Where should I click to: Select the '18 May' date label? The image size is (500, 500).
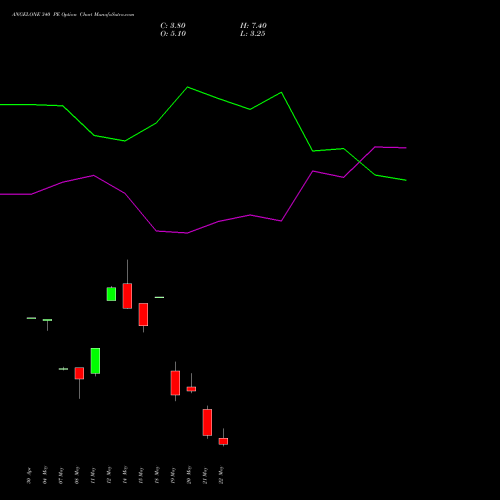coord(157,475)
